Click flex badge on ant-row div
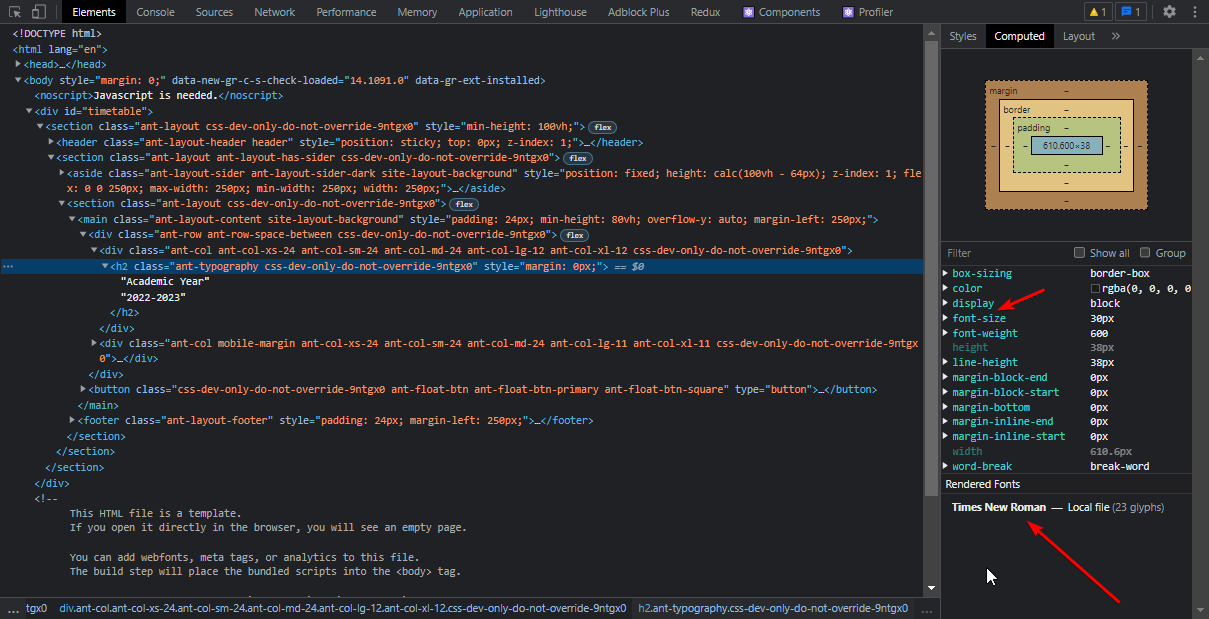Viewport: 1209px width, 619px height. (574, 235)
